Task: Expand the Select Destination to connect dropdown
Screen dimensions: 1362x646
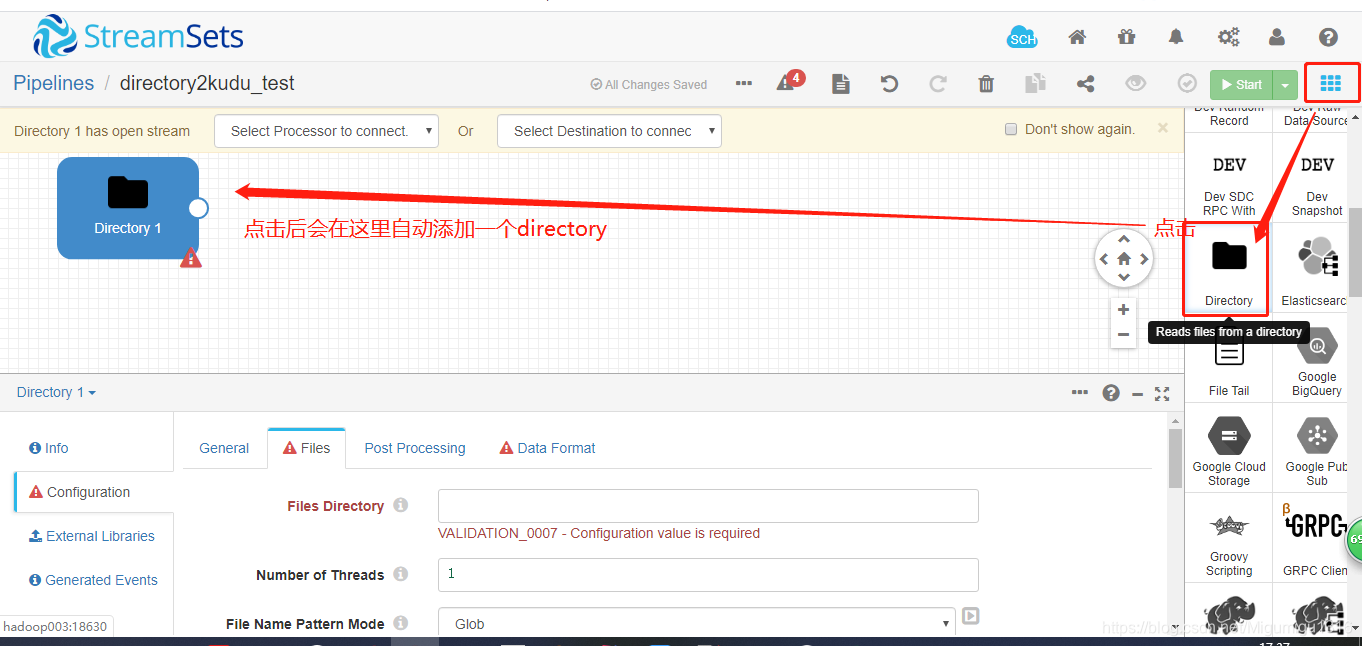Action: pyautogui.click(x=609, y=131)
